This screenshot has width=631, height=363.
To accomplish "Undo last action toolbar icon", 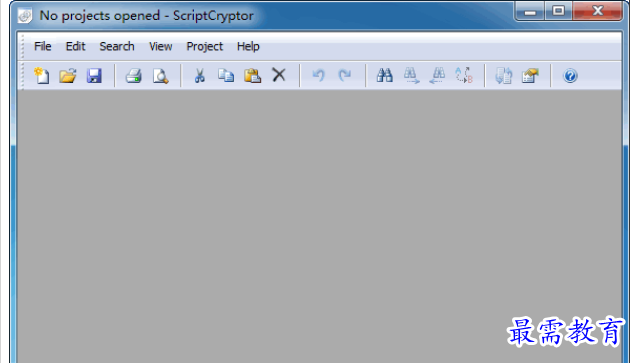I will point(318,75).
